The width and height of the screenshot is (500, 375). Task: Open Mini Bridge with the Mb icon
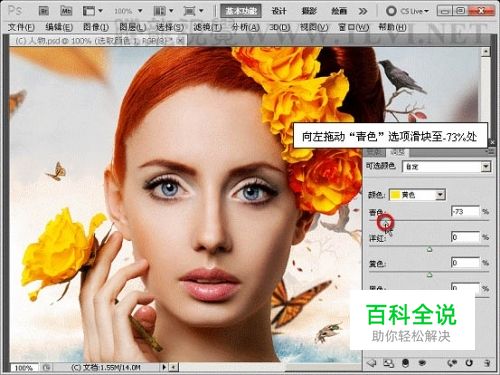point(66,11)
